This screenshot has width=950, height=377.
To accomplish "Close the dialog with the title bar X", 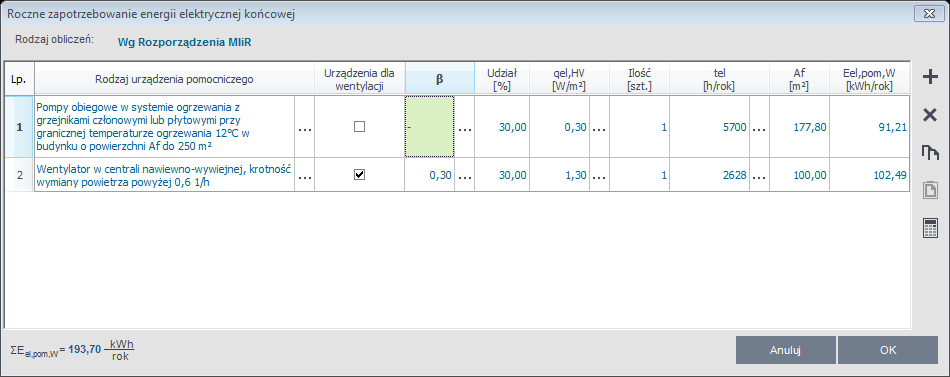I will click(x=929, y=14).
